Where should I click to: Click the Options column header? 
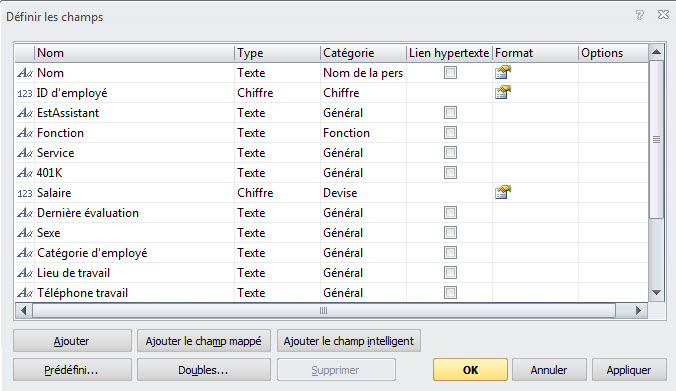(x=613, y=53)
